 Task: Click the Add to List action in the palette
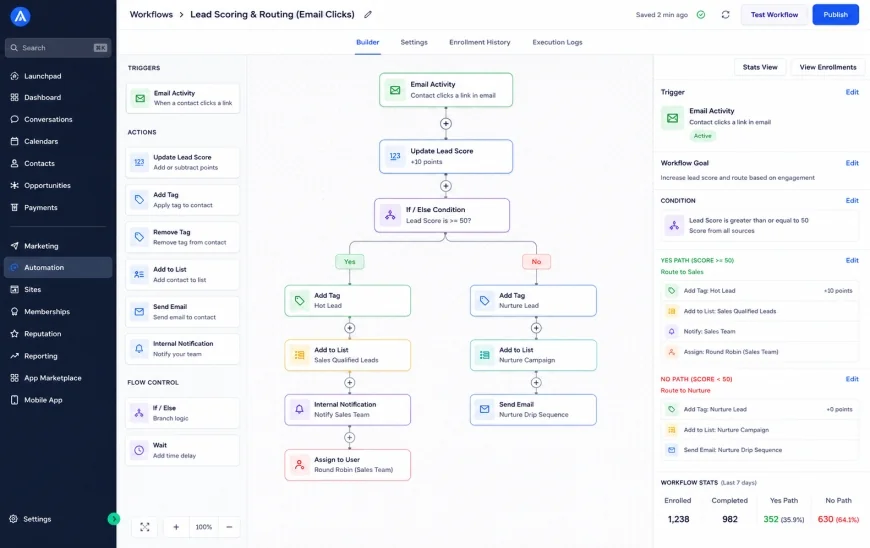point(183,275)
